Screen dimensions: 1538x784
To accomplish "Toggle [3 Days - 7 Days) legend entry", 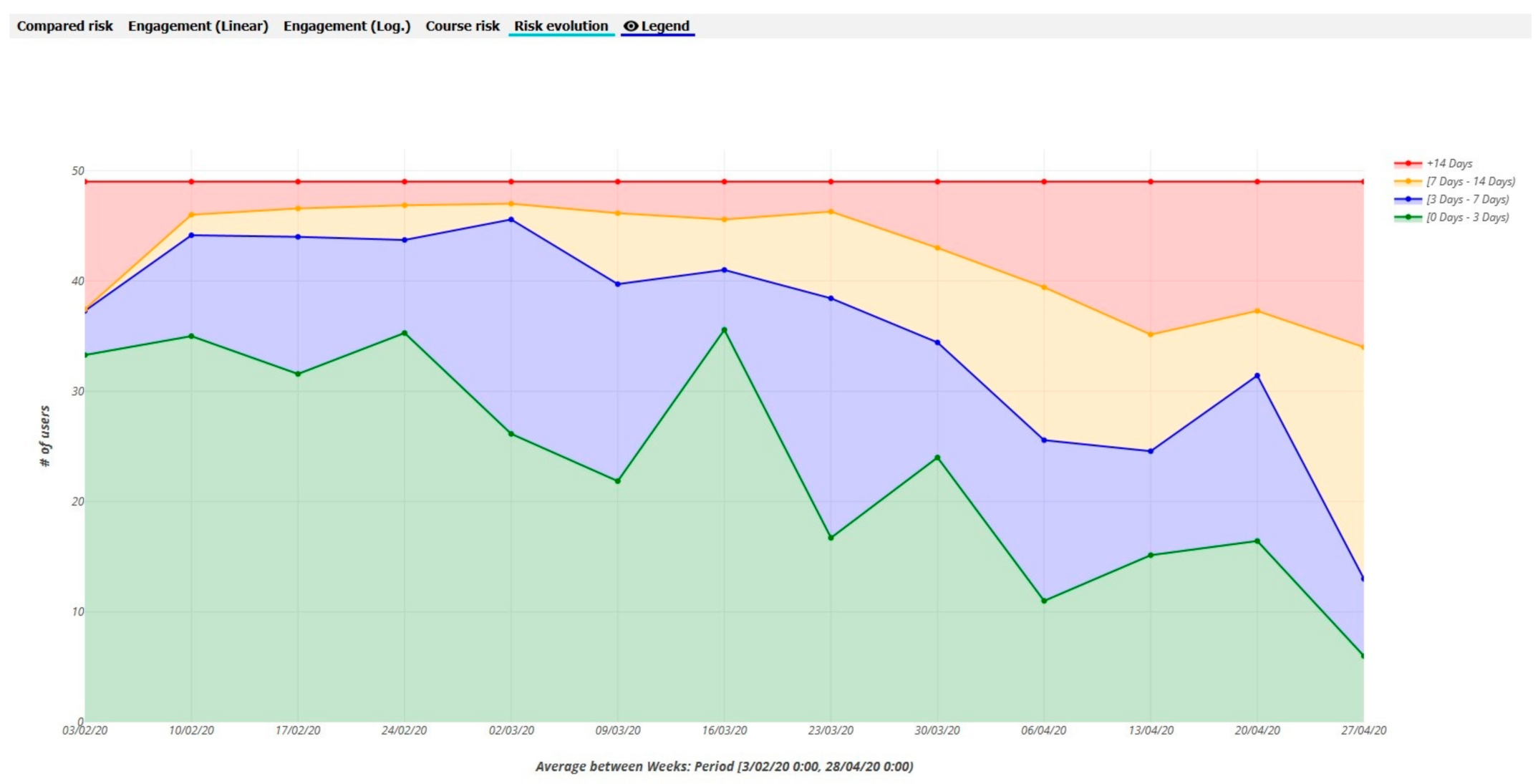I will pos(1467,199).
